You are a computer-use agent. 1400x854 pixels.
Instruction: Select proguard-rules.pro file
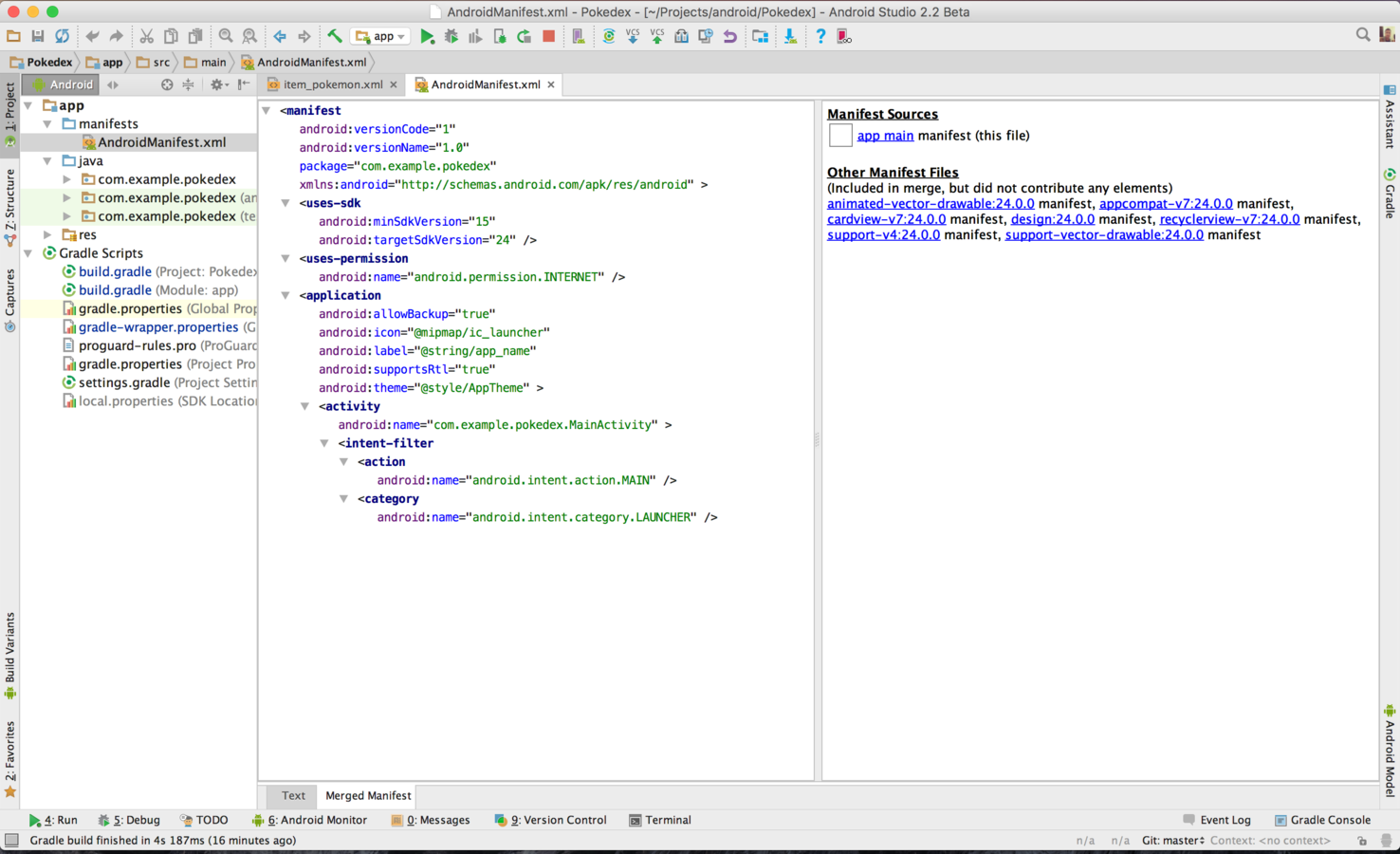(138, 345)
